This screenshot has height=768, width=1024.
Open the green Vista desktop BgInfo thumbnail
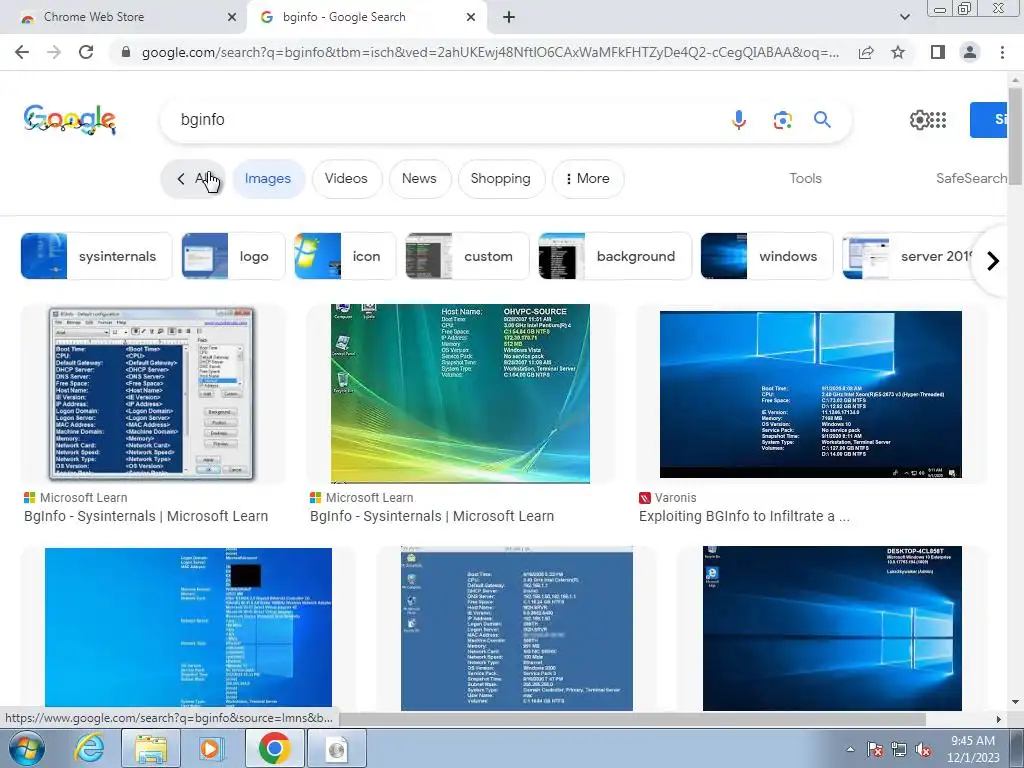[460, 394]
